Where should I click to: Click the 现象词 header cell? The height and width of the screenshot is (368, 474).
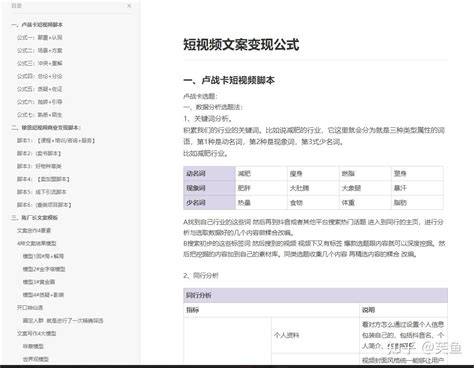tap(209, 188)
